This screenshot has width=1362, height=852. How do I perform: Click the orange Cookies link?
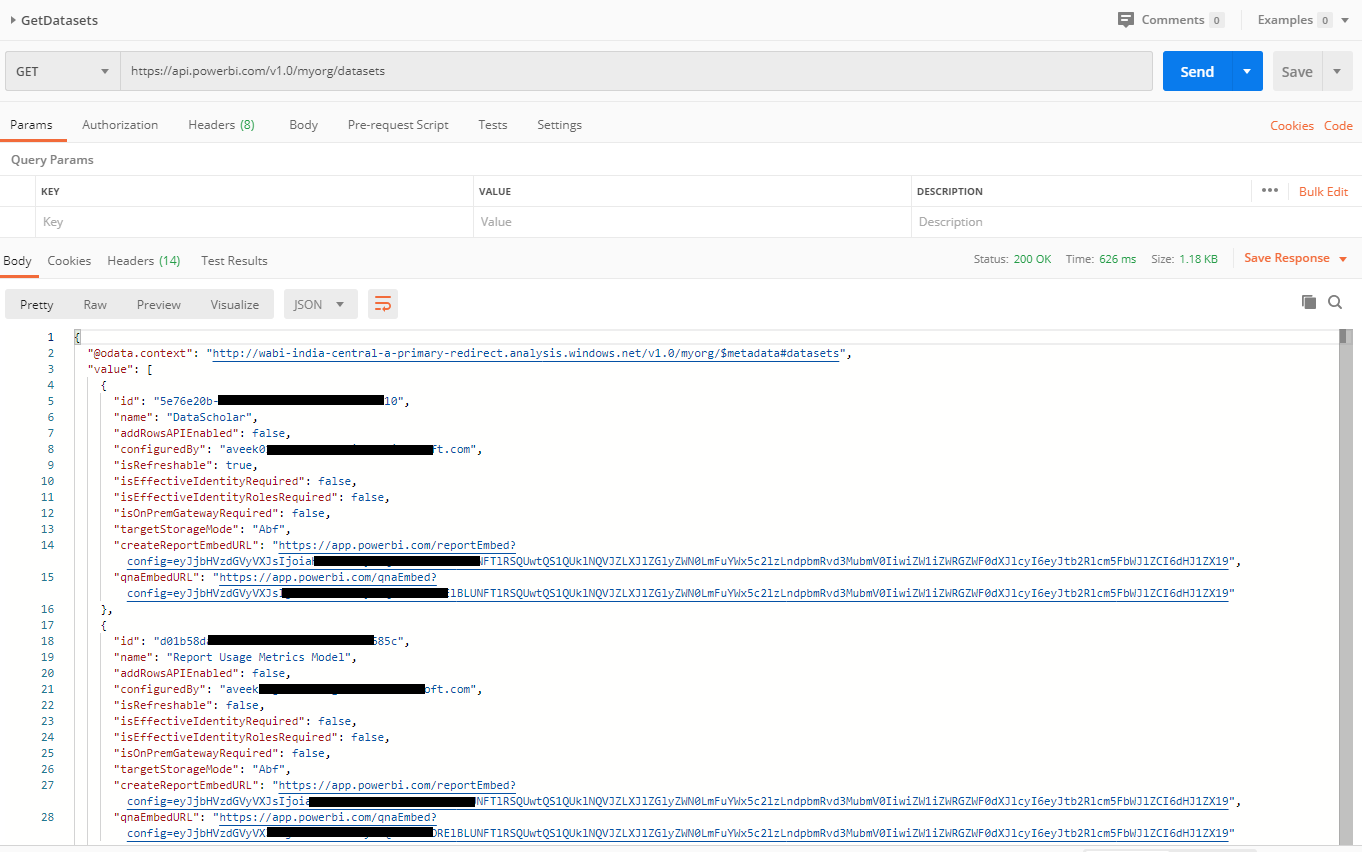[1292, 126]
